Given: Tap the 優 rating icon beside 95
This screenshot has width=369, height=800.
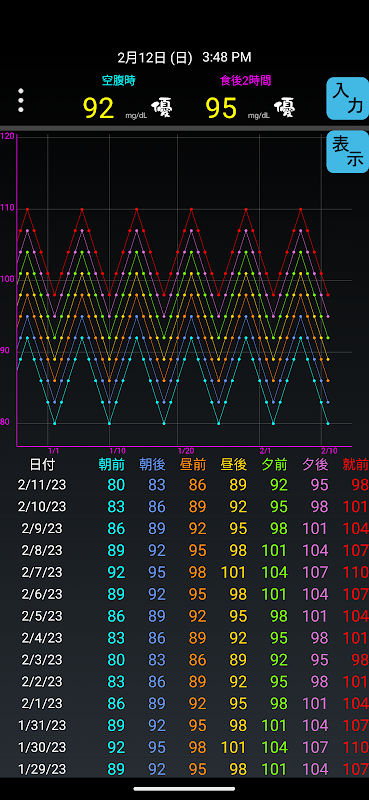Looking at the screenshot, I should (284, 108).
